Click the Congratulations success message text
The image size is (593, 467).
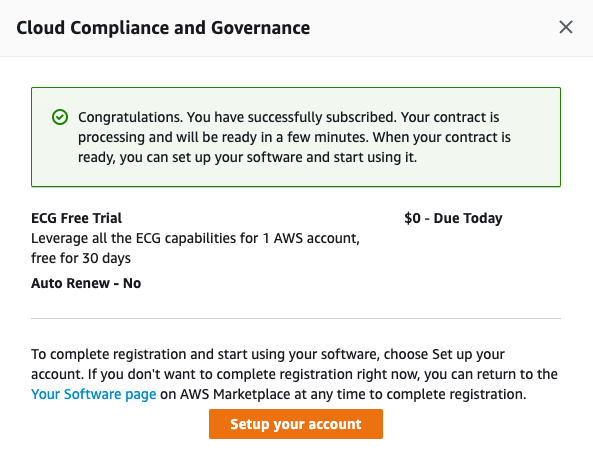click(294, 137)
